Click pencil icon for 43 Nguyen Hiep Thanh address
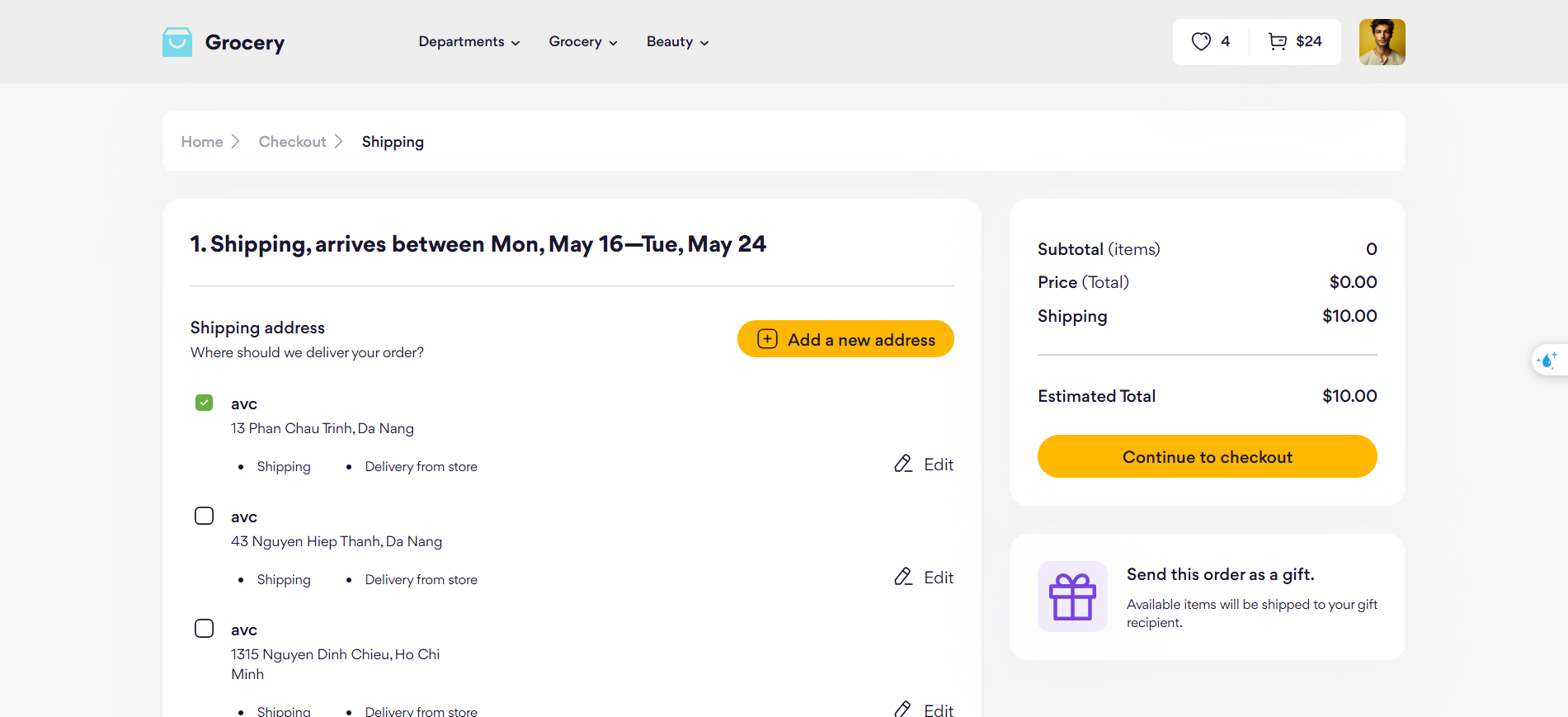This screenshot has width=1568, height=717. [903, 577]
